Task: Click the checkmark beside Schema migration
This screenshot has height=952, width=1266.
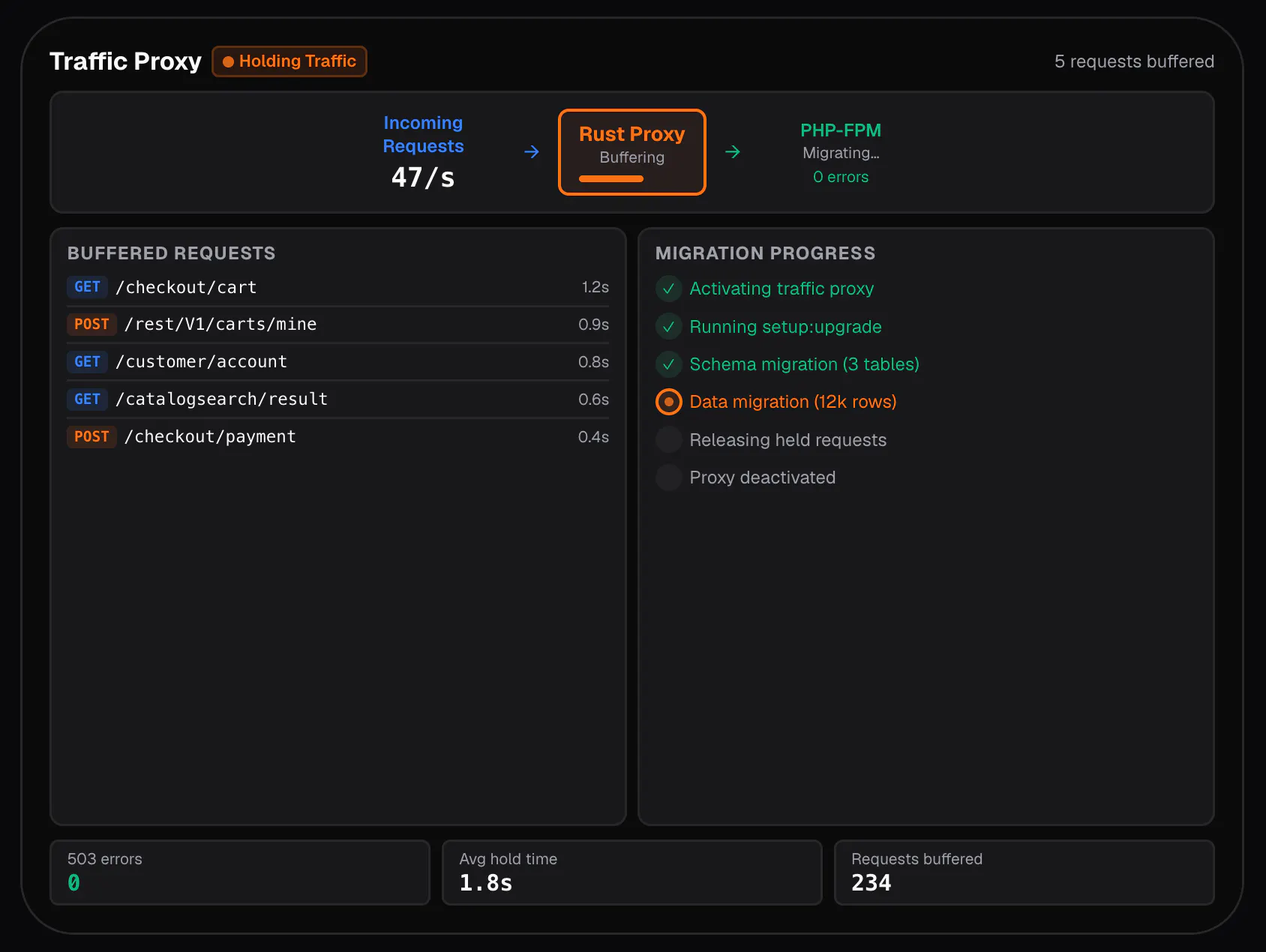Action: coord(669,364)
